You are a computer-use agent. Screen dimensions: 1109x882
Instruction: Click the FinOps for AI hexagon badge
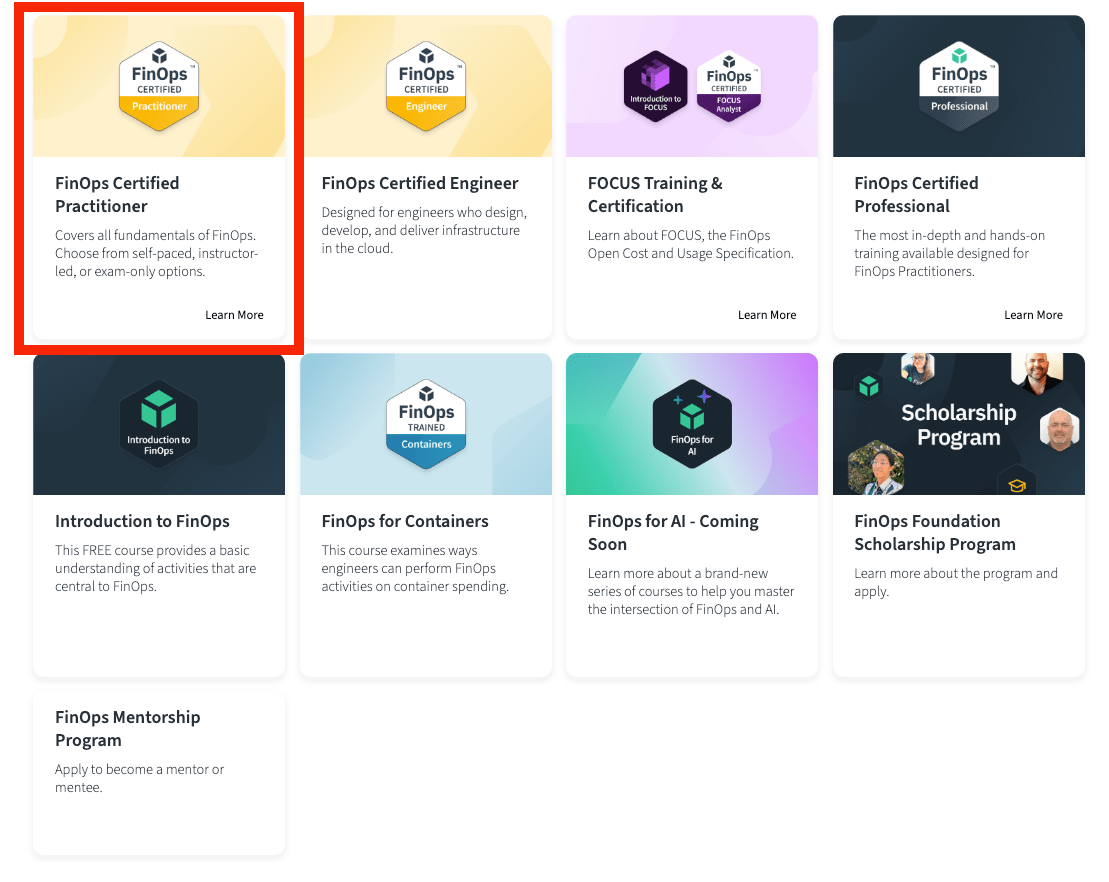coord(692,424)
